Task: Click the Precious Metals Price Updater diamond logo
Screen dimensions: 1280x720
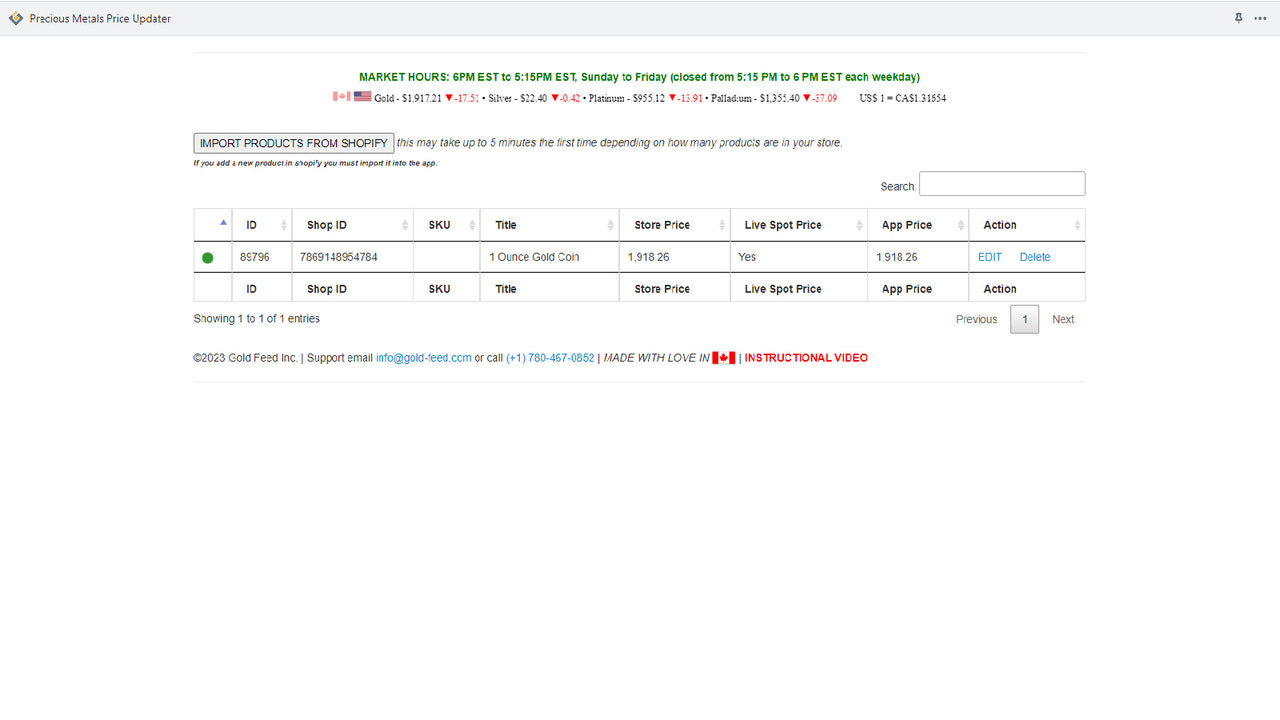Action: click(15, 17)
